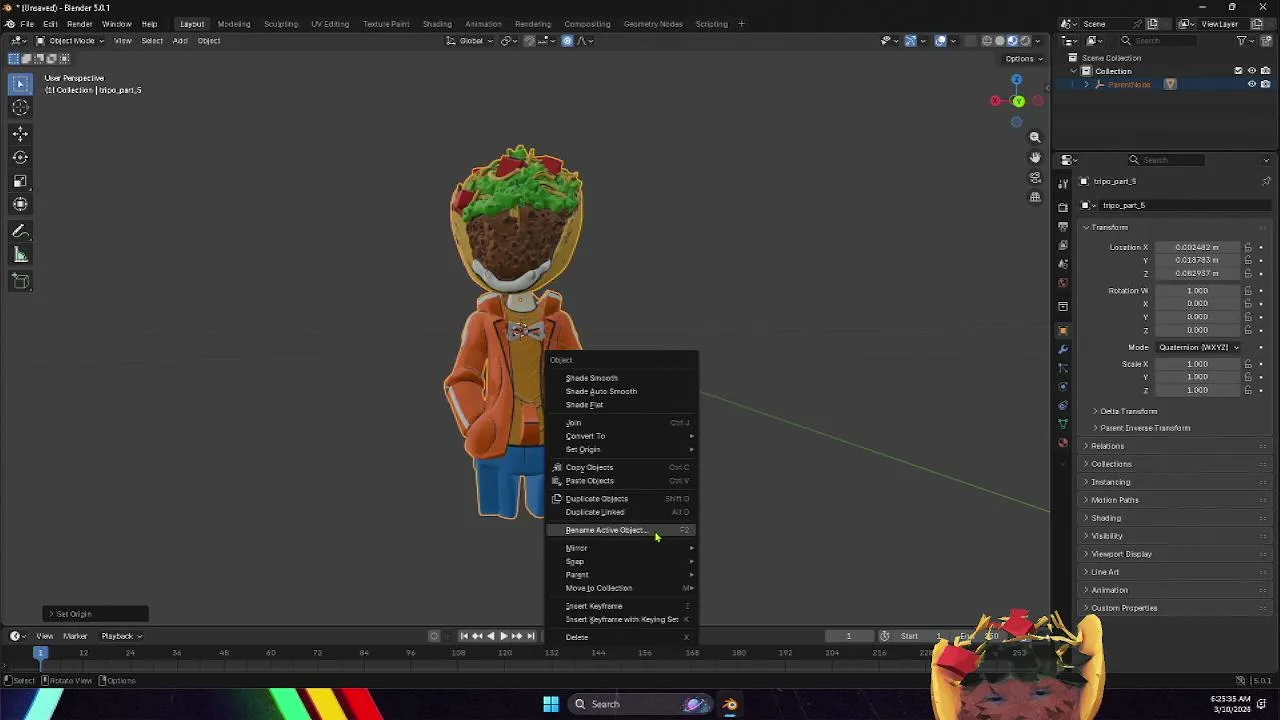Open the Modifiers properties tab
1280x720 pixels.
[1063, 349]
